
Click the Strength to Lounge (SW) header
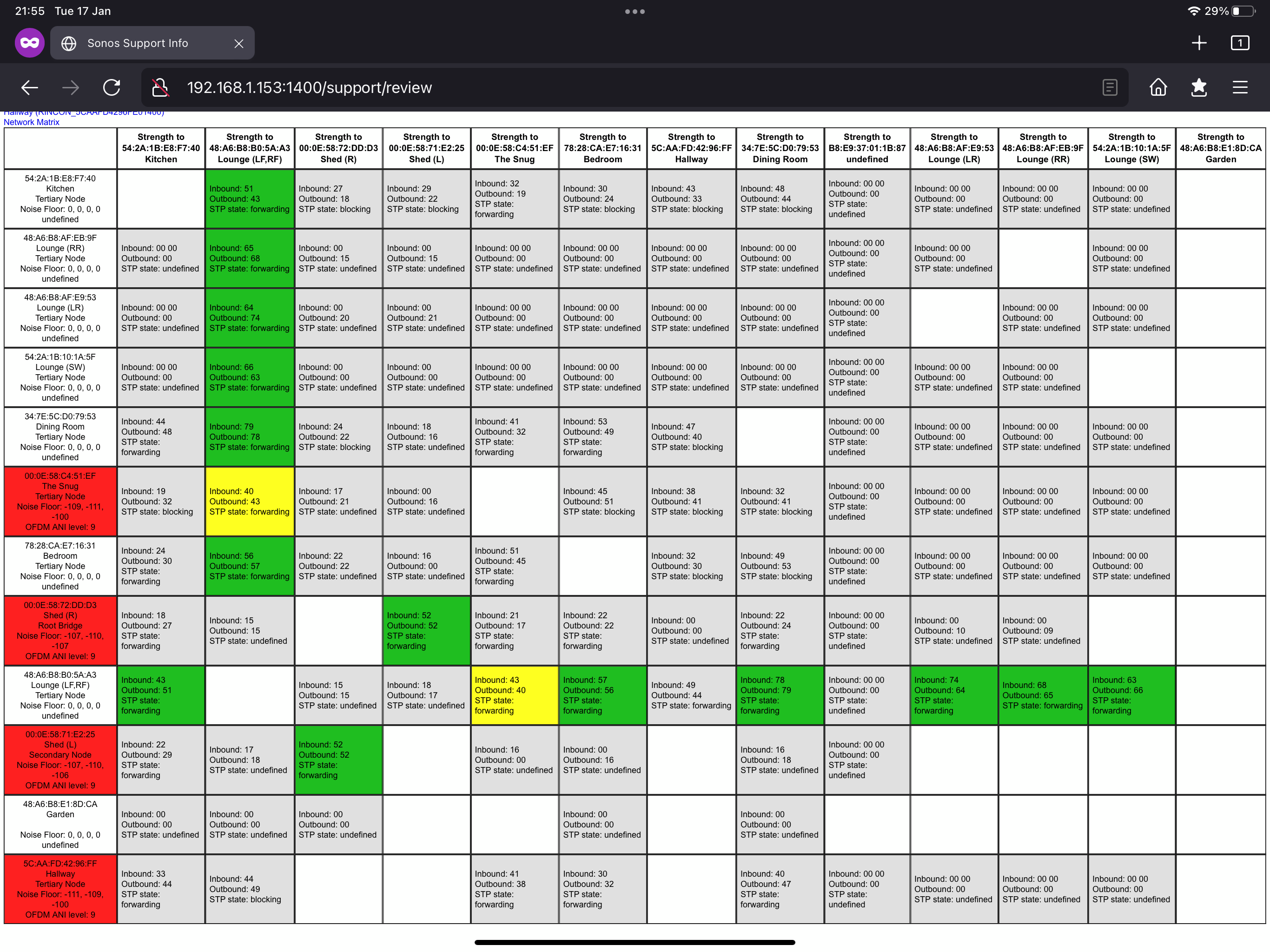1131,148
